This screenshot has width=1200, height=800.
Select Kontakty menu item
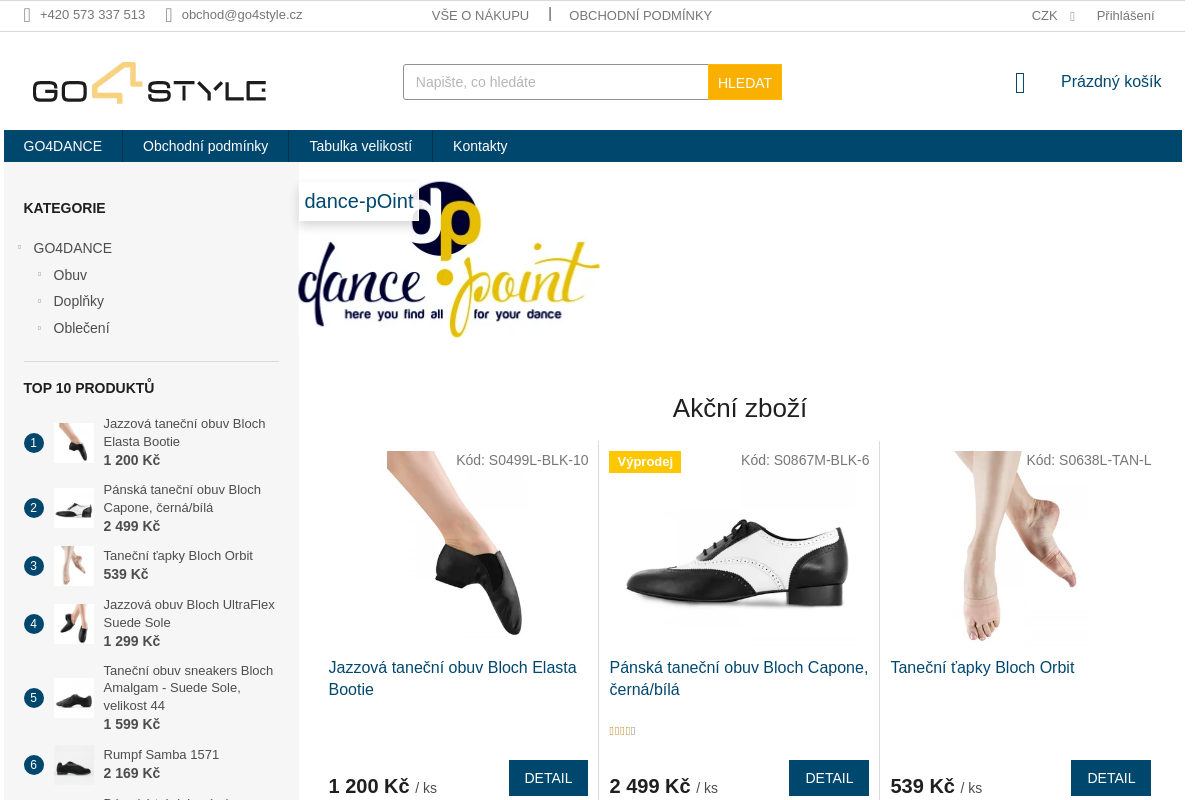(x=480, y=146)
